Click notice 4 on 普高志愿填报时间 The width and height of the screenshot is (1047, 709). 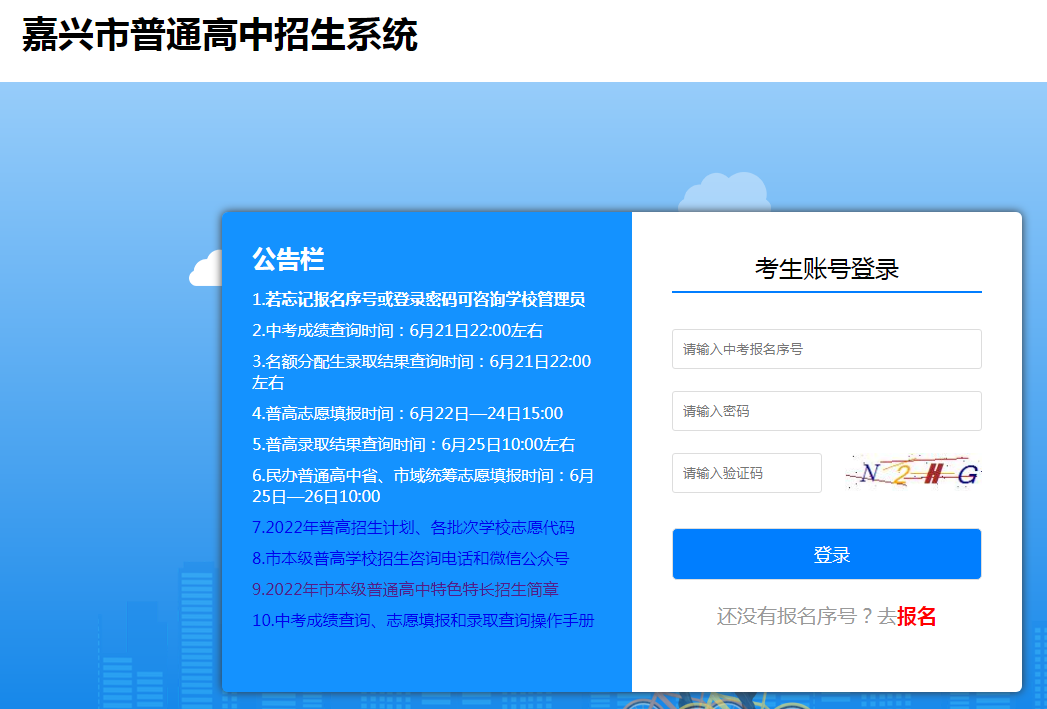click(x=407, y=413)
